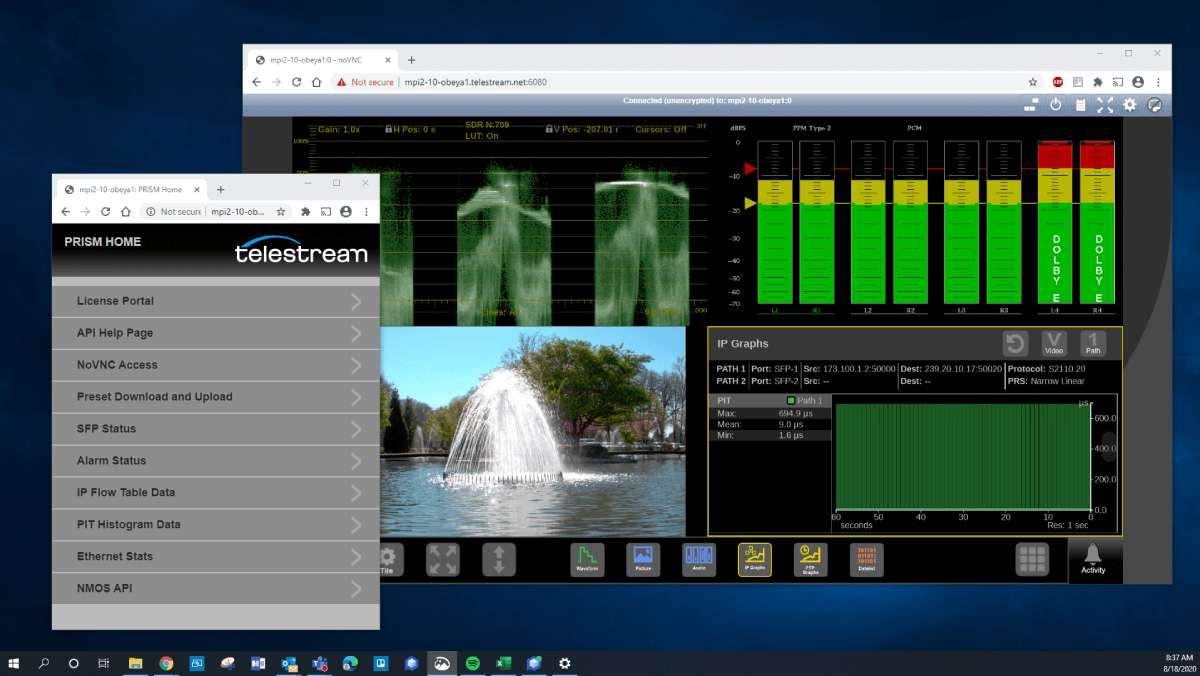Open Task View on the taskbar

coord(104,663)
